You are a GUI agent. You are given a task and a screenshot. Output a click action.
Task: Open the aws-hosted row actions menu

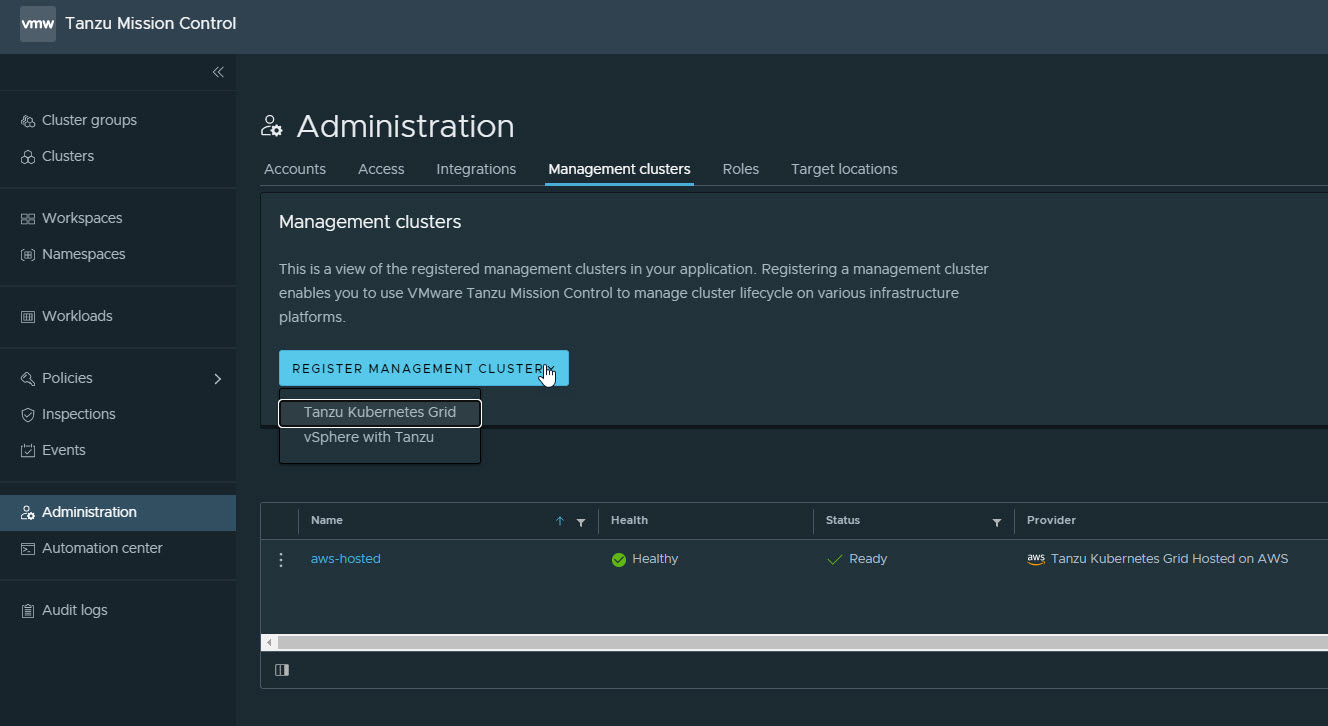click(x=280, y=560)
